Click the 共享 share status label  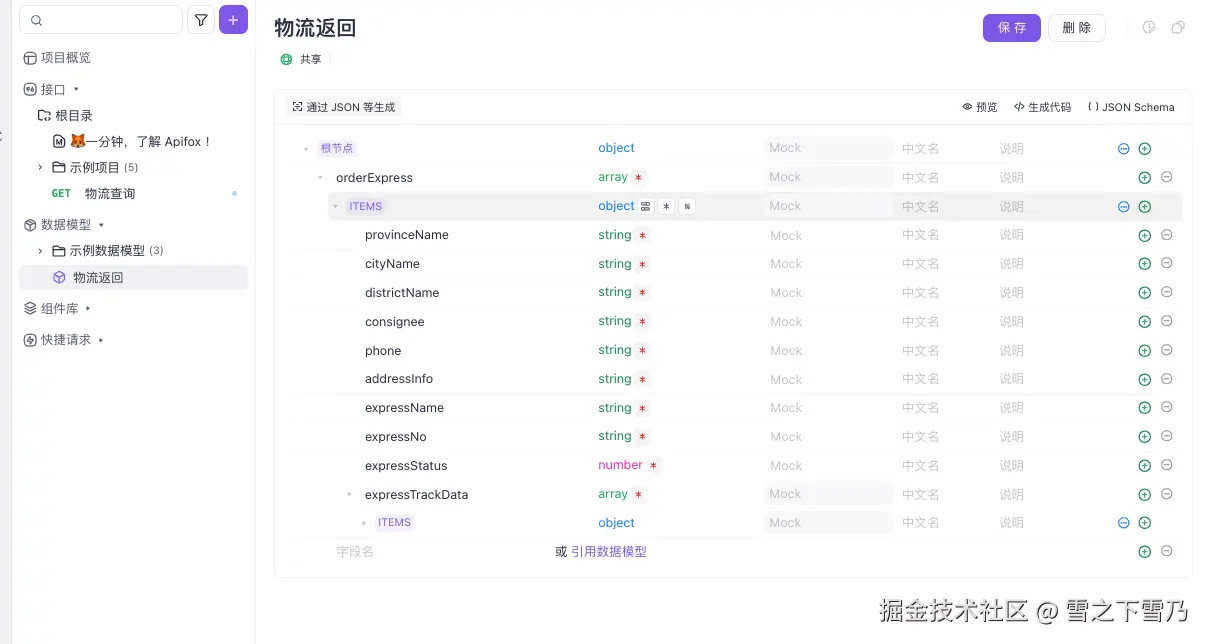coord(301,59)
